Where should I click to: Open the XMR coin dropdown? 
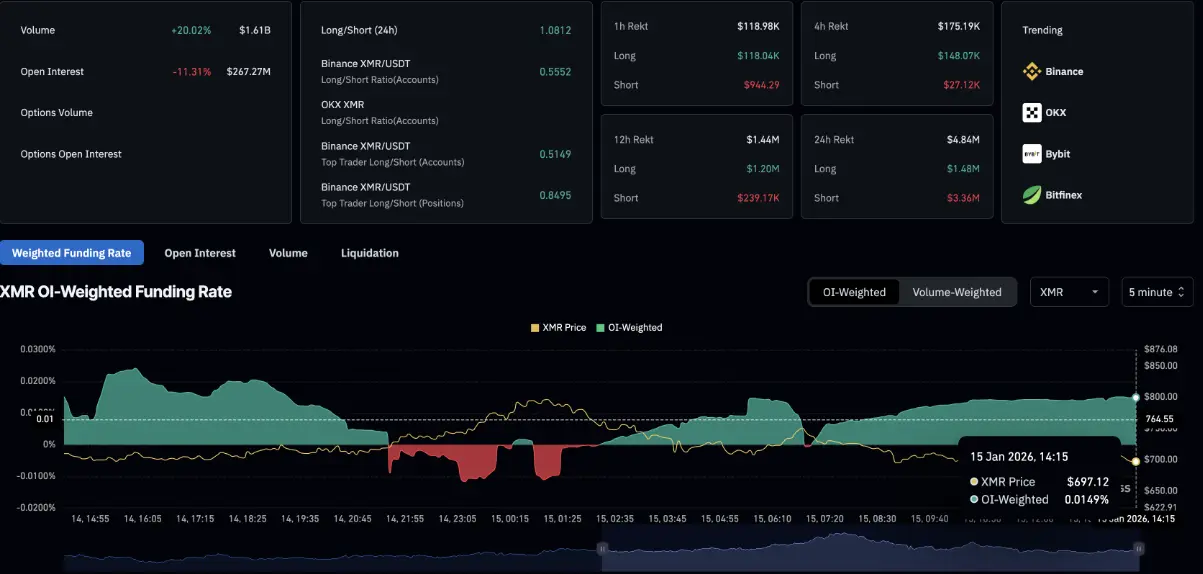click(x=1069, y=292)
